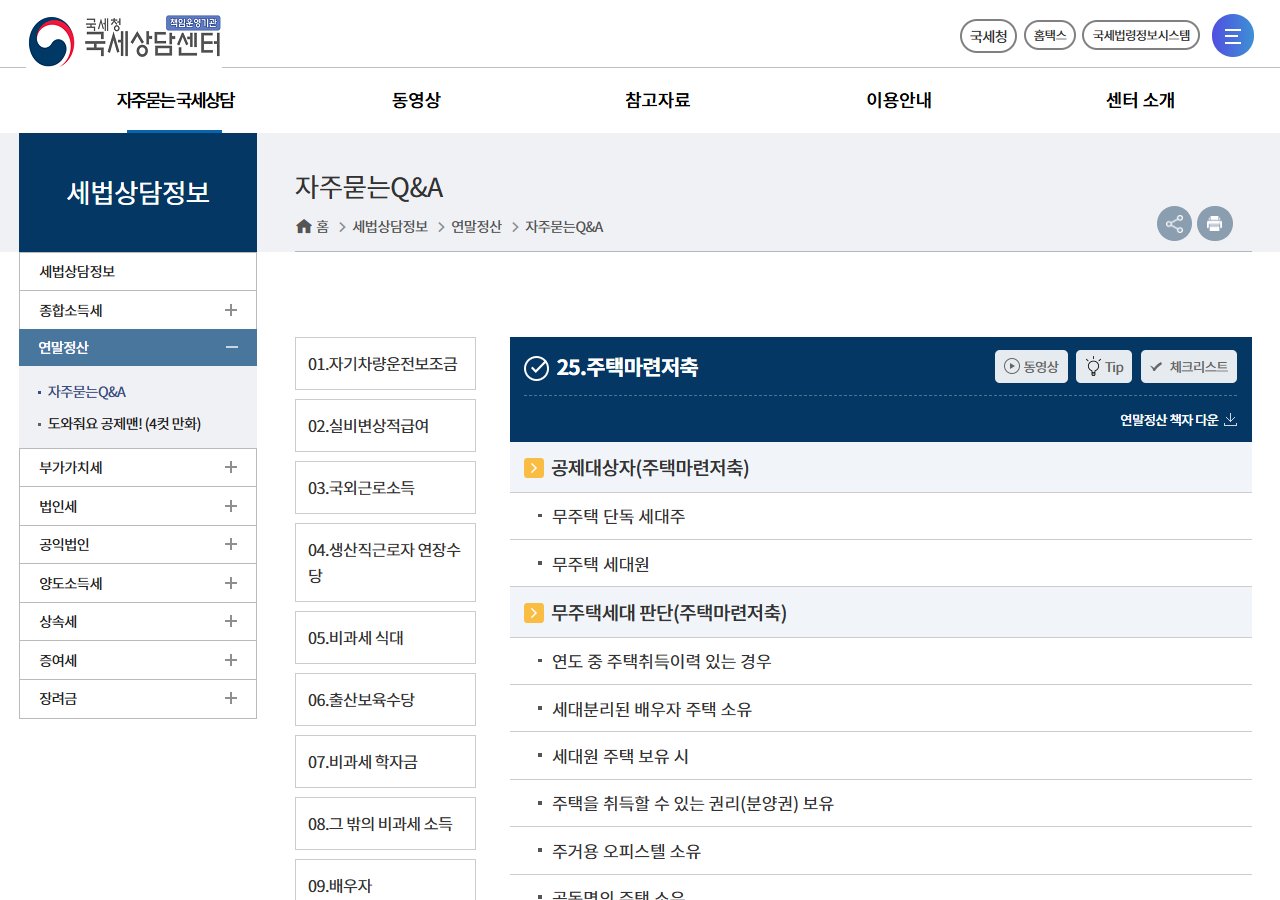Click the share icon
This screenshot has height=900, width=1280.
(x=1175, y=223)
